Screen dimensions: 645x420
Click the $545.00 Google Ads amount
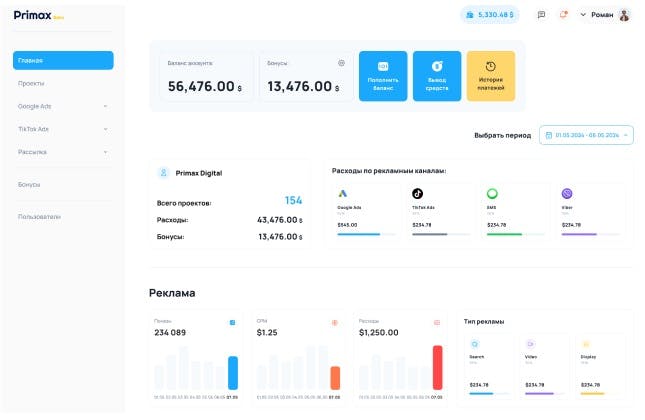347,225
